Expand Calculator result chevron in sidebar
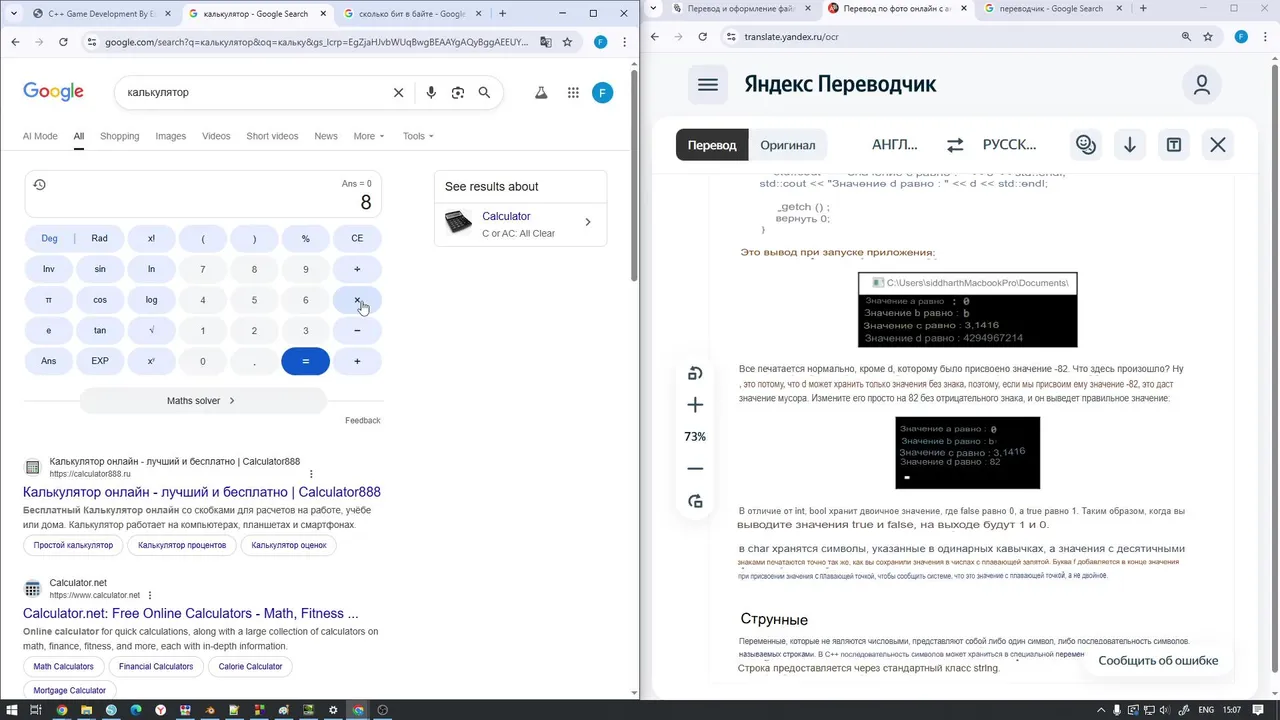Screen dimensions: 1280x720 [x=587, y=222]
